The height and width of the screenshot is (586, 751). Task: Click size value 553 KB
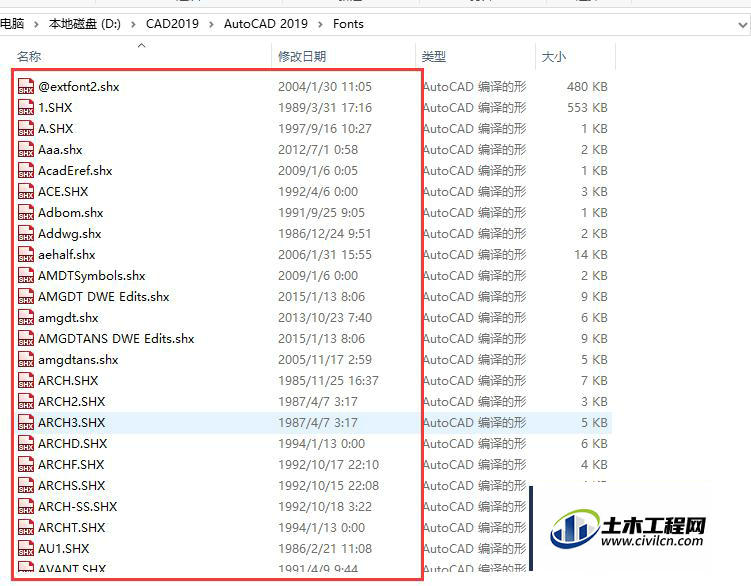587,107
